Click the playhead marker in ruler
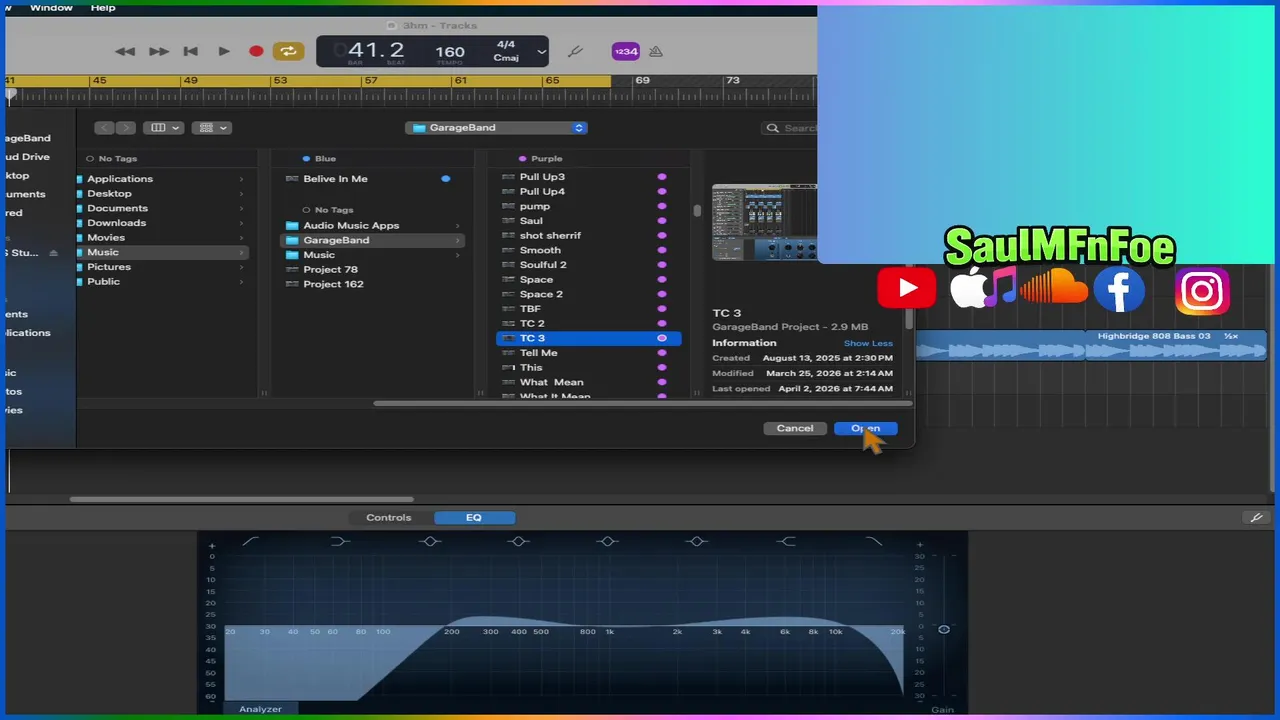Screen dimensions: 1280x720 [11, 95]
